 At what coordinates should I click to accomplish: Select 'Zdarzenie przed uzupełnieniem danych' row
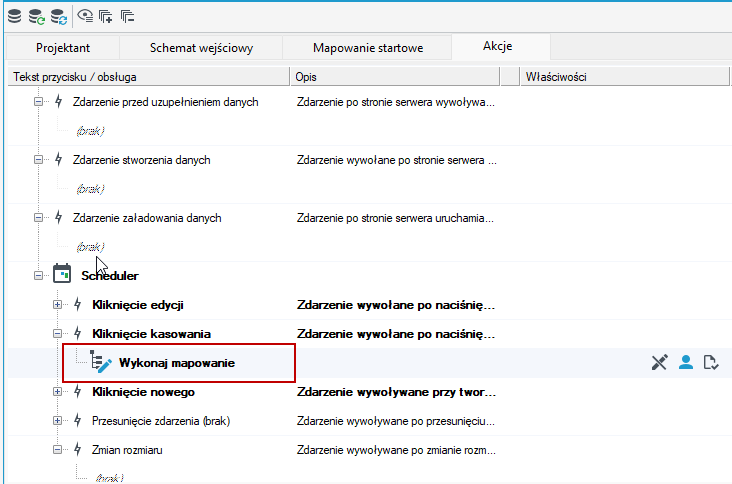[x=165, y=102]
